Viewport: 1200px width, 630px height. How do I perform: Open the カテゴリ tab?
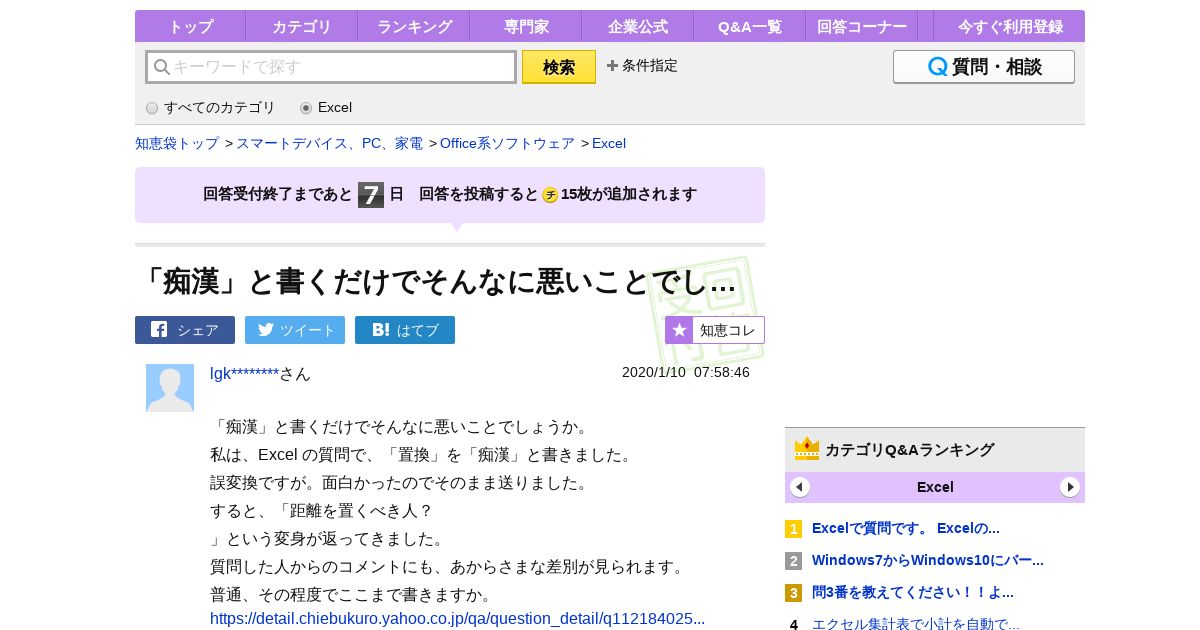click(301, 26)
